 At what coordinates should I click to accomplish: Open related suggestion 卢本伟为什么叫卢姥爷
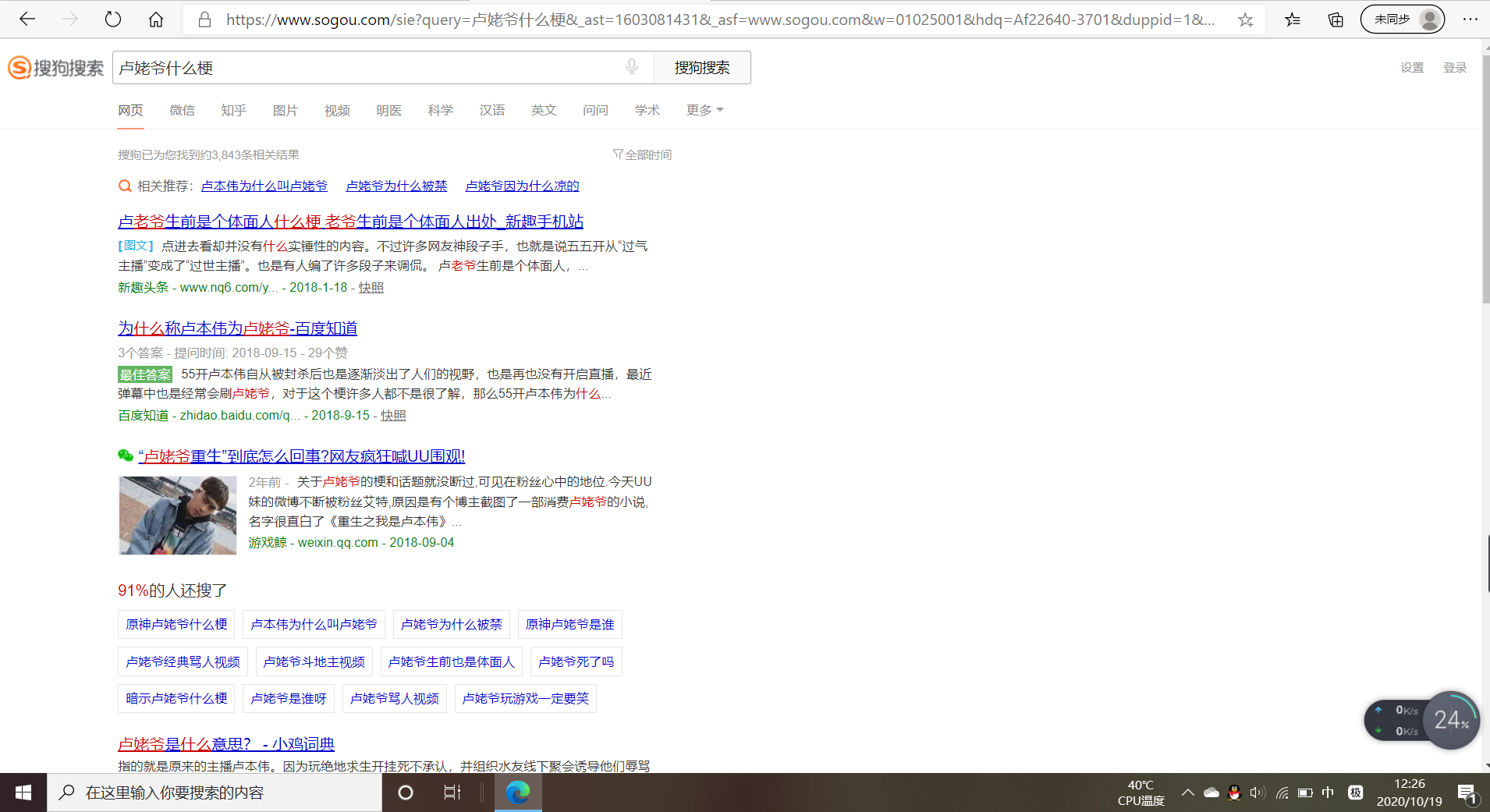point(264,186)
